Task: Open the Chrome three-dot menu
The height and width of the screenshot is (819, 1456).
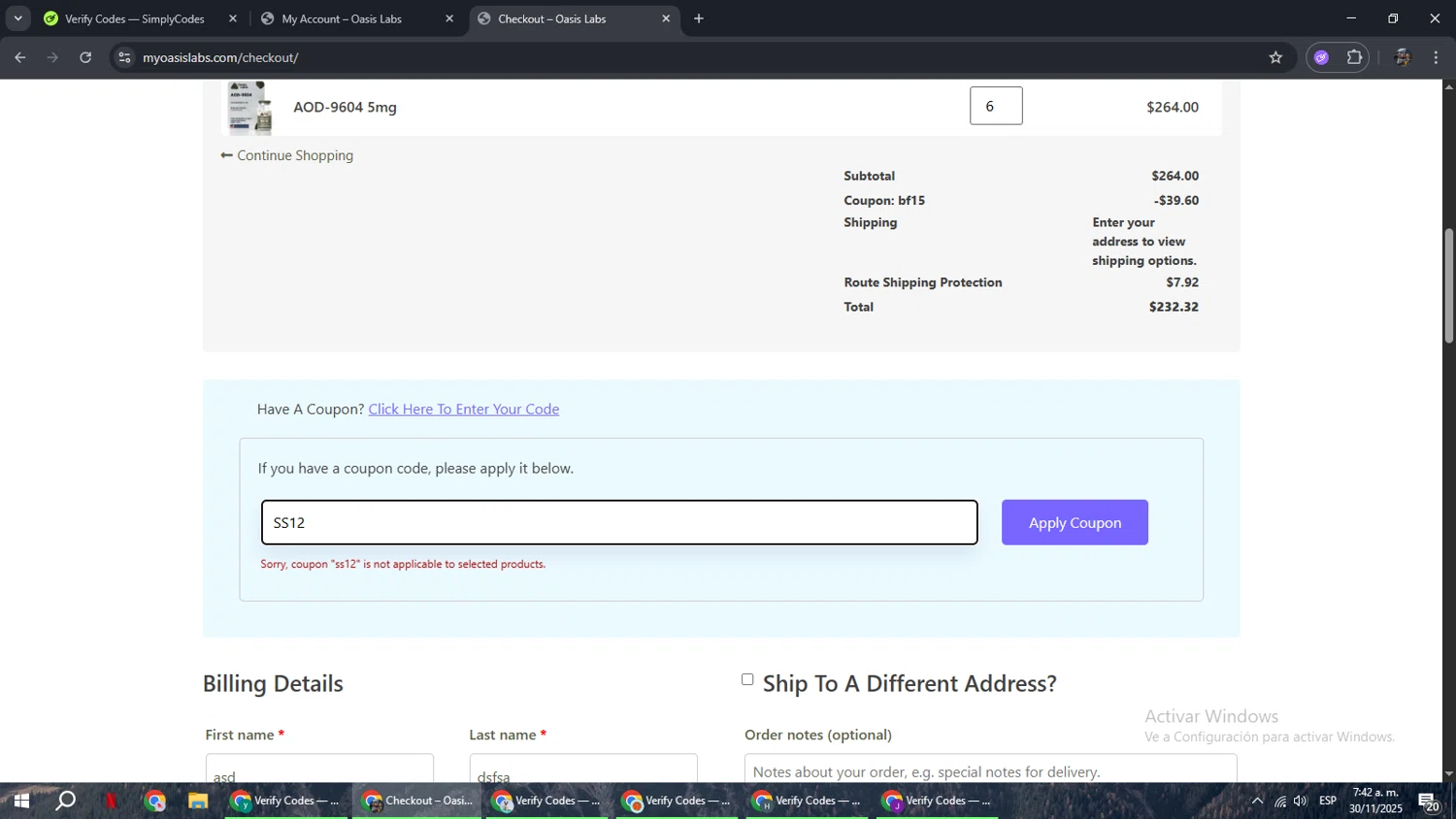Action: 1436,57
